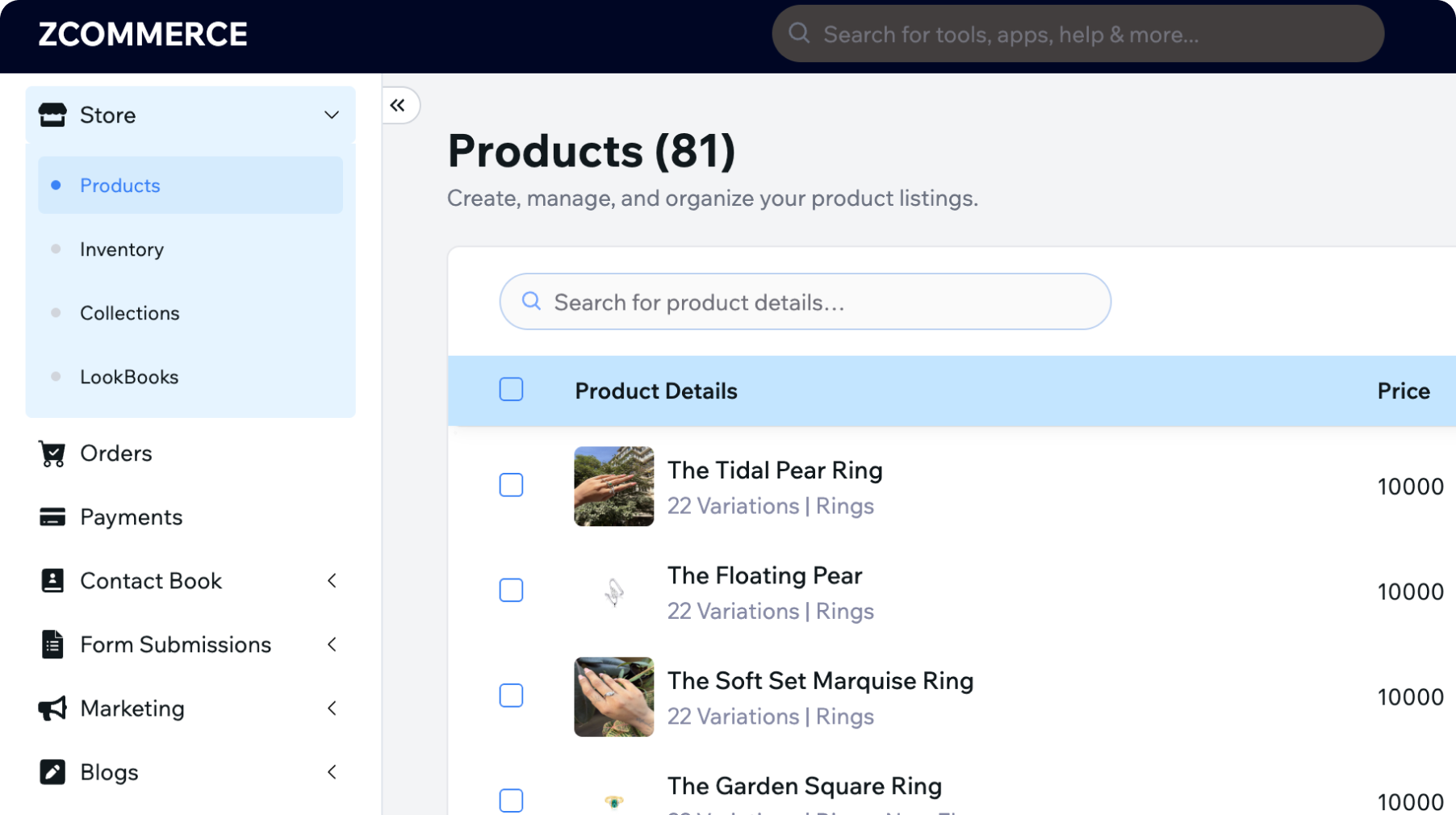Open The Soft Set Marquise Ring product

pos(820,681)
